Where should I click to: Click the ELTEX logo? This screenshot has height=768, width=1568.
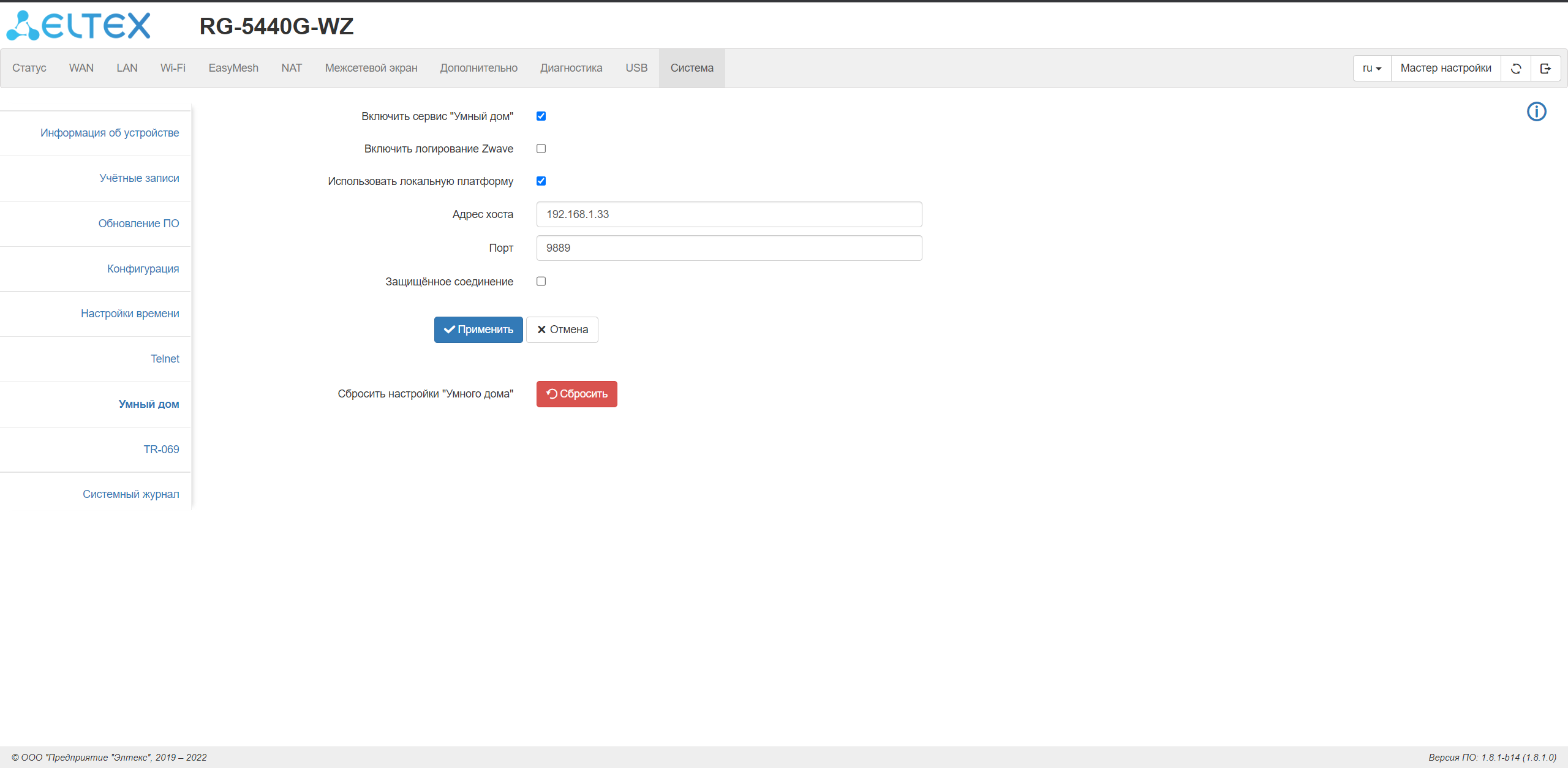click(78, 26)
